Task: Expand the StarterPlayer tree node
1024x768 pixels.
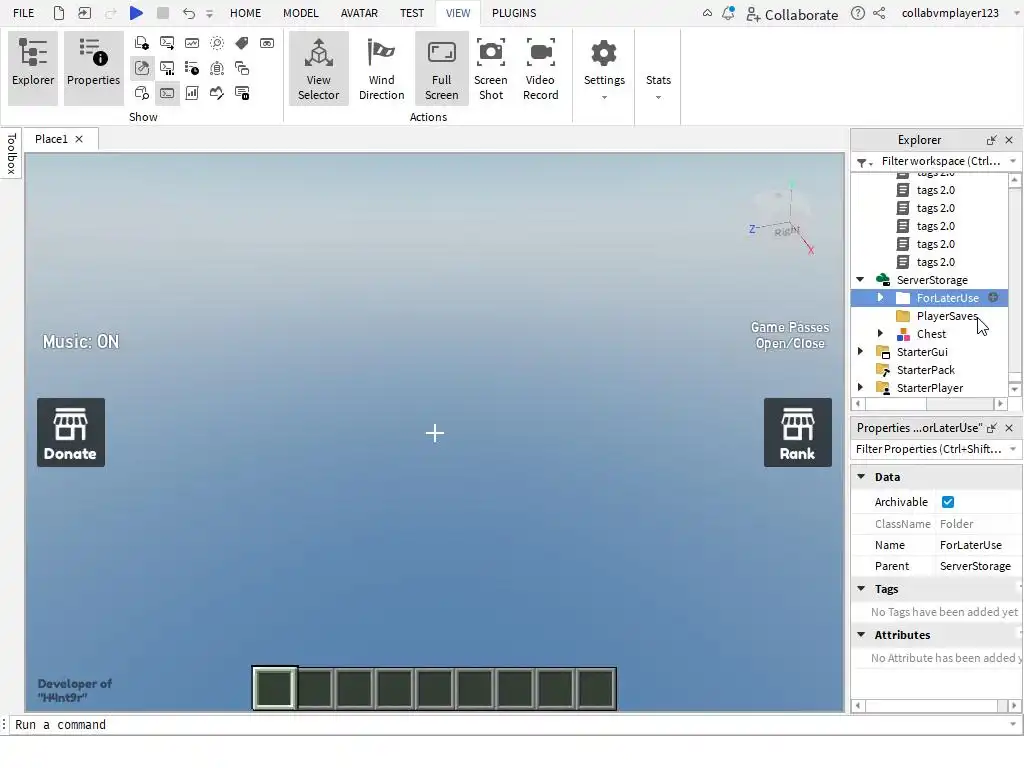Action: pyautogui.click(x=861, y=387)
